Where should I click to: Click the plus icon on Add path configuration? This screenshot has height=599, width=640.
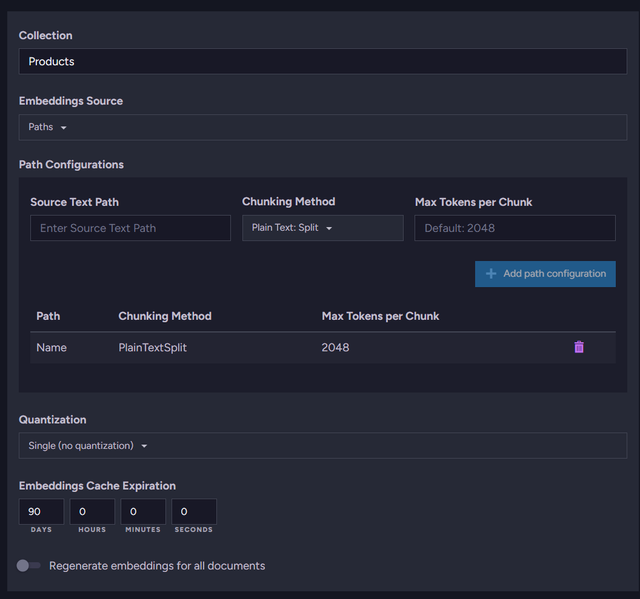[490, 274]
